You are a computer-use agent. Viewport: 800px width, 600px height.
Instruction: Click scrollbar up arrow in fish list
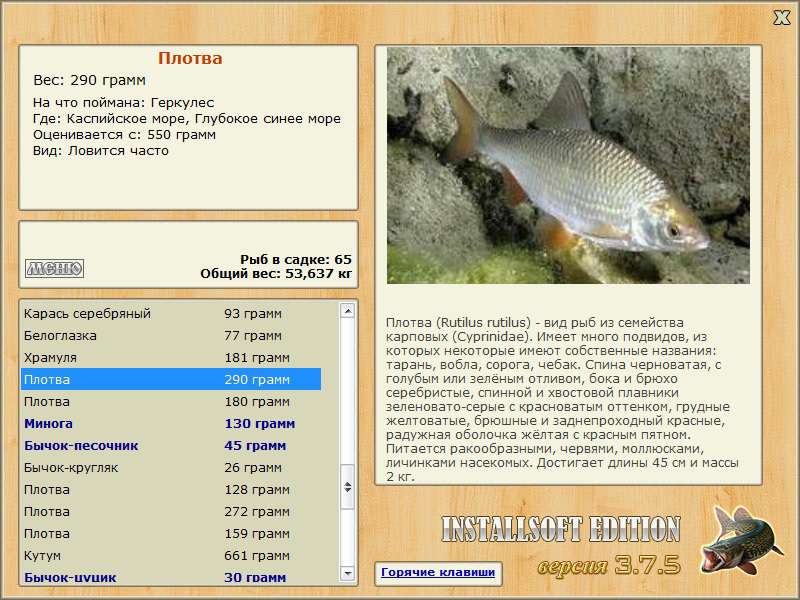tap(348, 311)
